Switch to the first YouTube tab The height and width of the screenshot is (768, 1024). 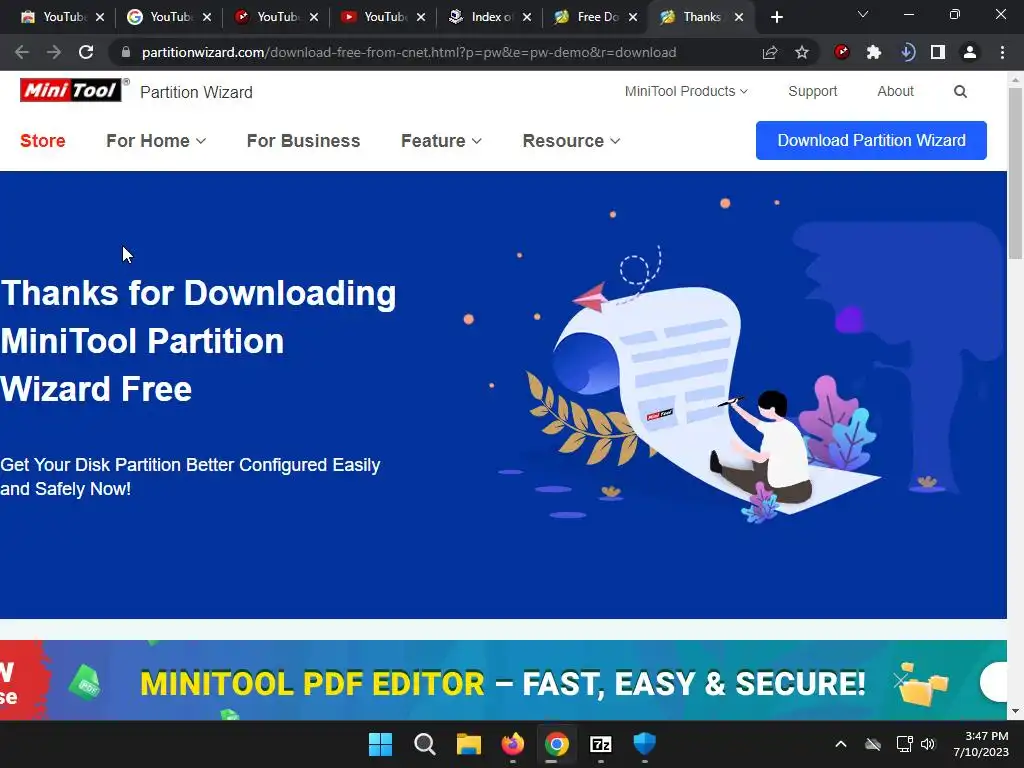pos(62,17)
